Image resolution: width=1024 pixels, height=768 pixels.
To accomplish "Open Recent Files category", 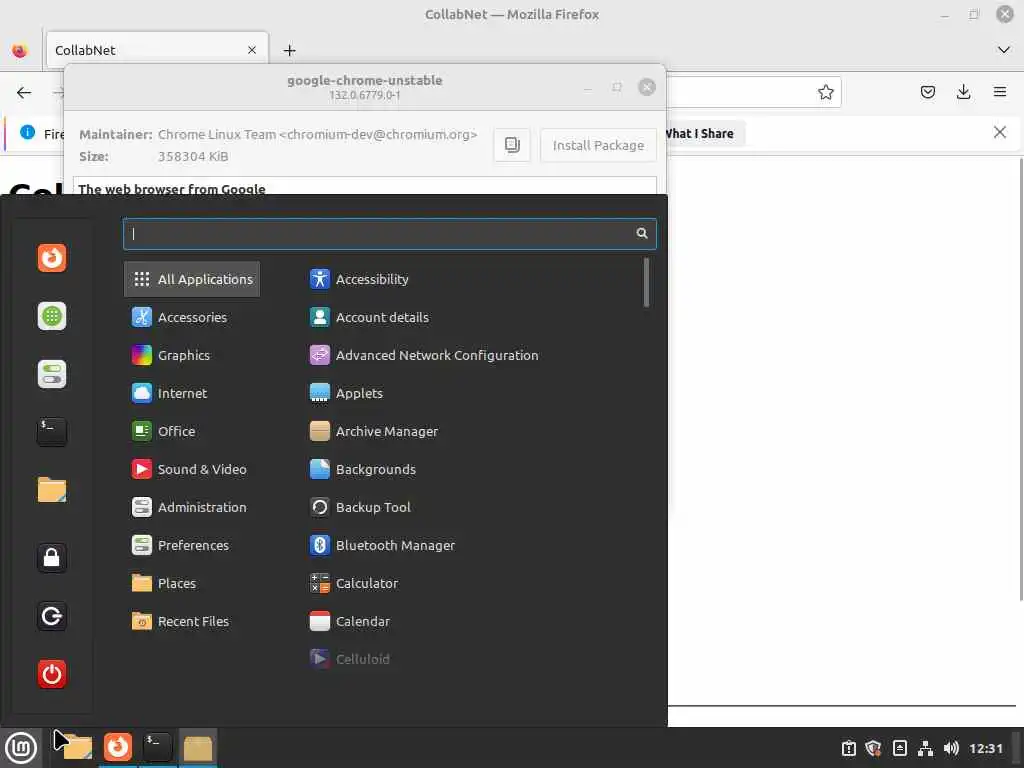I will point(192,621).
